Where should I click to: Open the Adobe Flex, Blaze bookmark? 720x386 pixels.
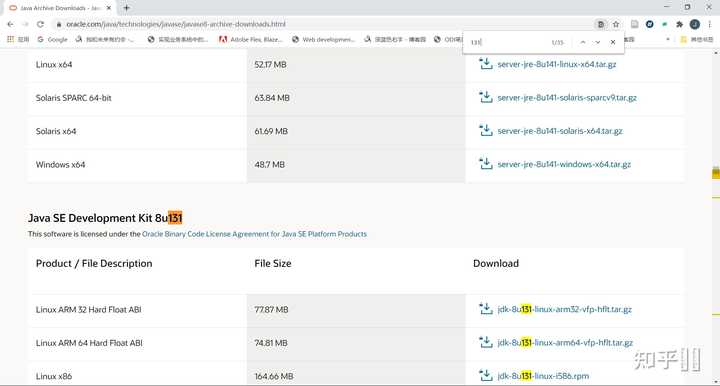251,39
